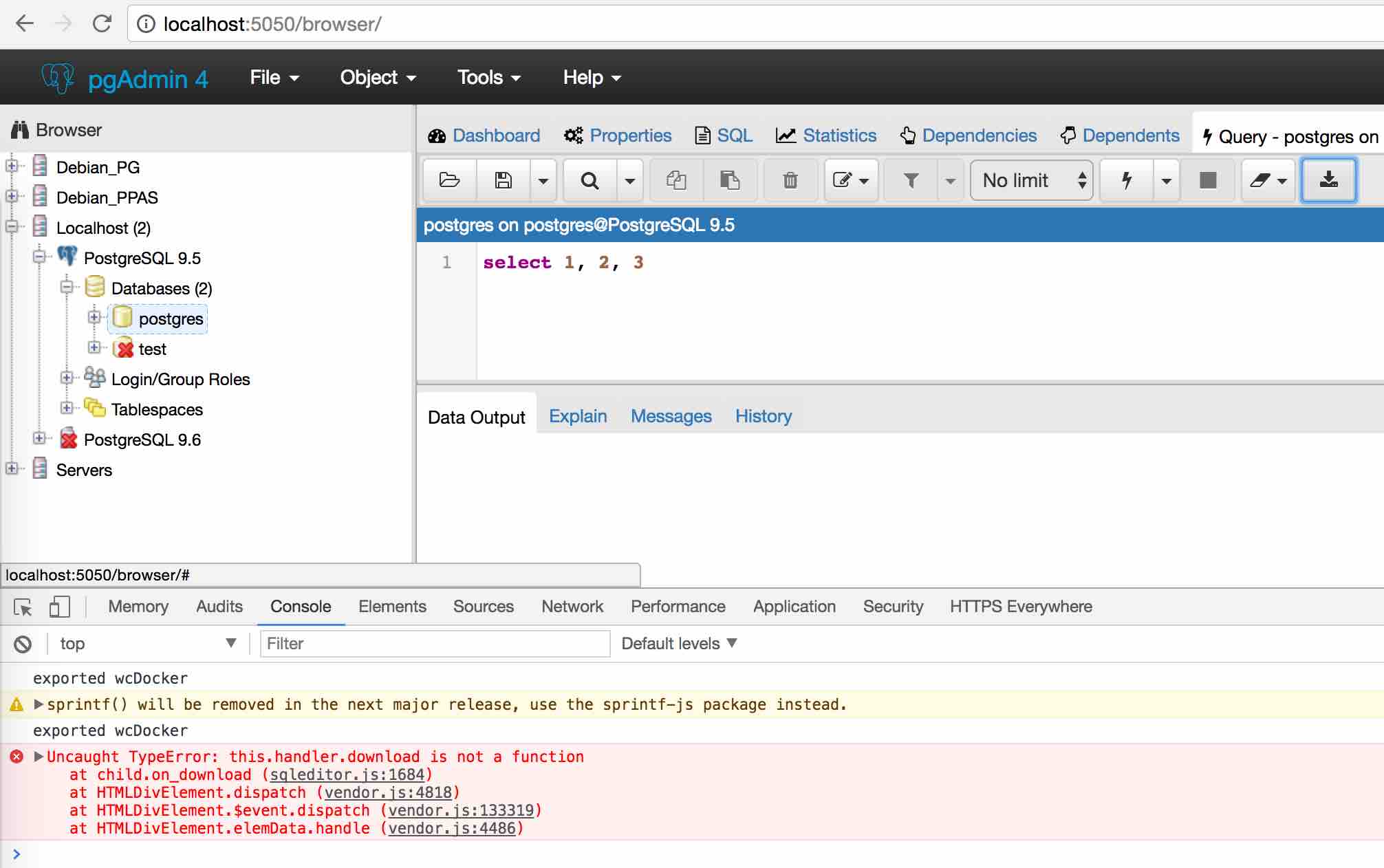Select the Debian_PG server group label
The height and width of the screenshot is (868, 1384).
[98, 168]
